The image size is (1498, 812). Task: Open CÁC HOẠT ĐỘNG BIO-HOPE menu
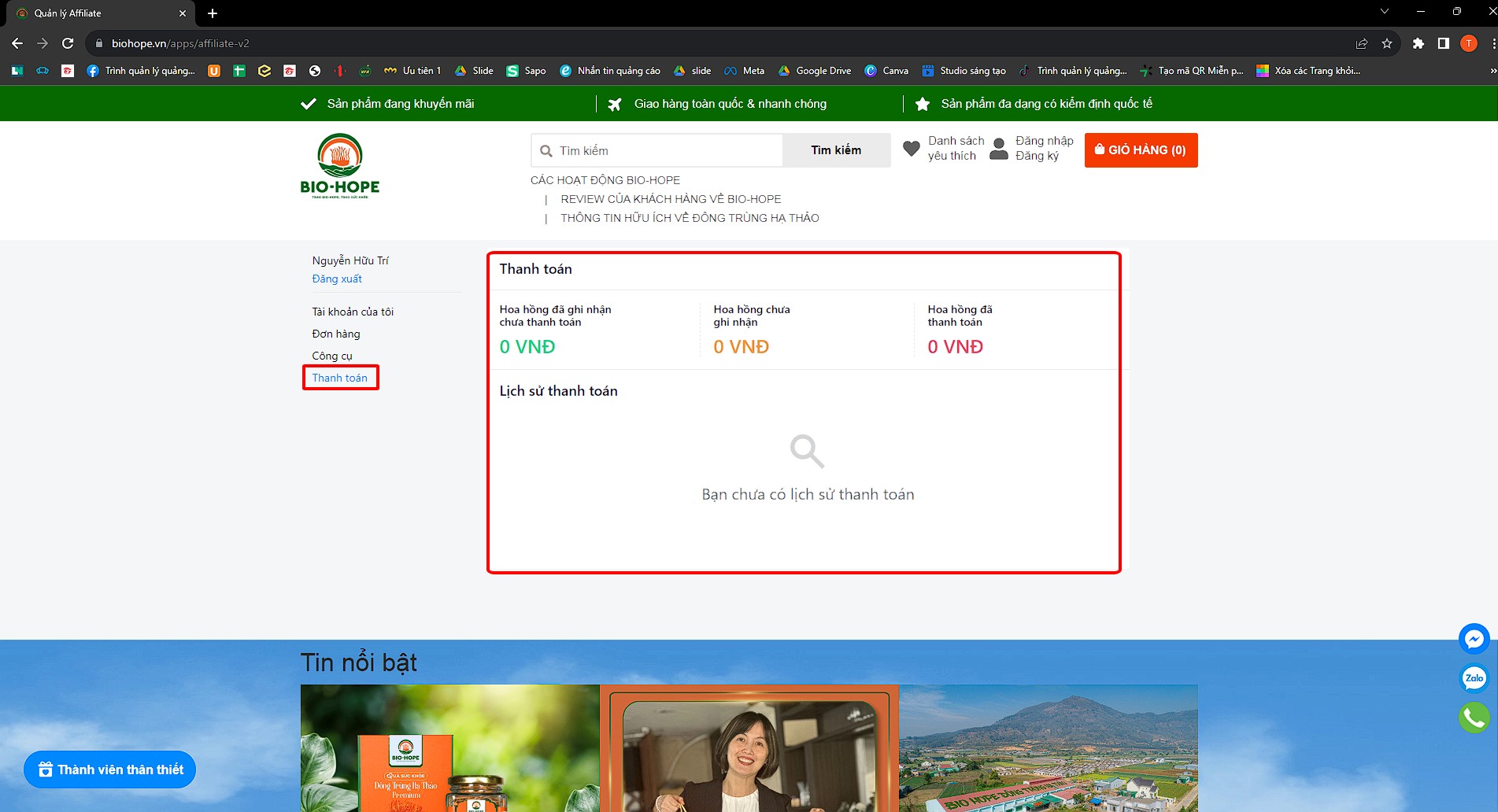pyautogui.click(x=605, y=180)
